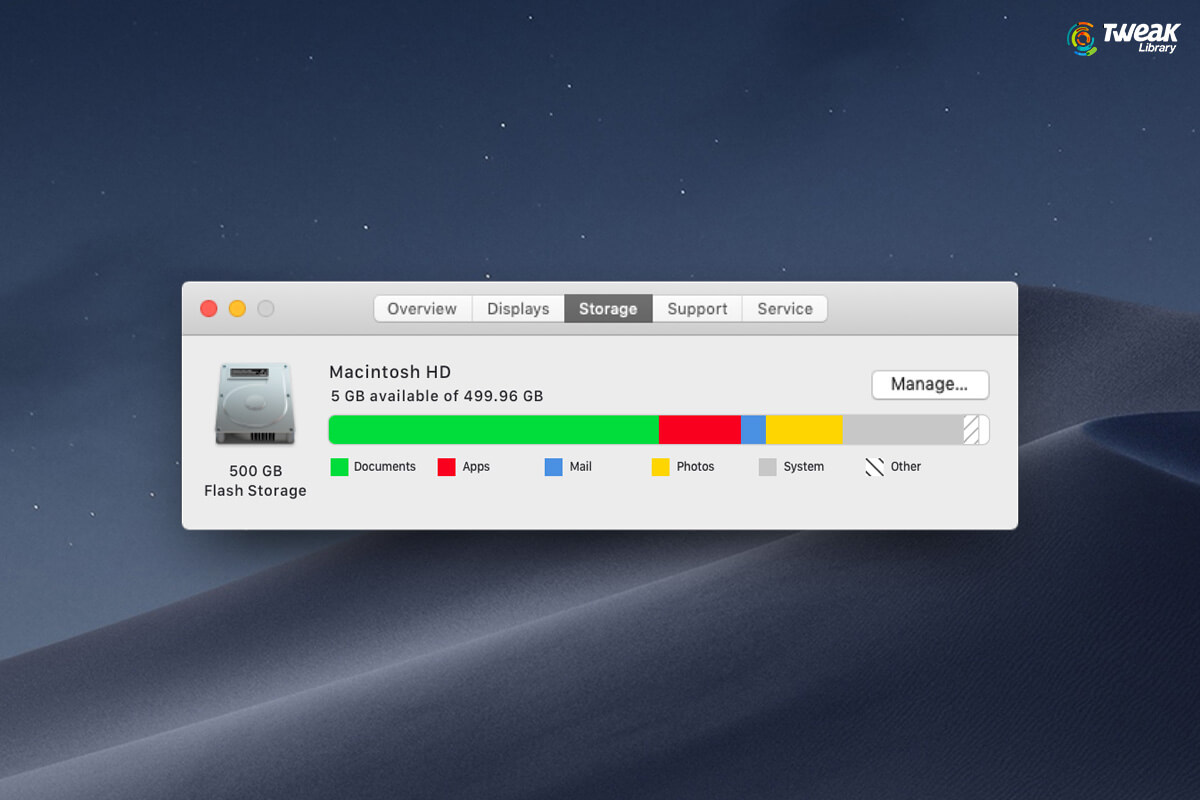Switch to the Displays tab
This screenshot has width=1200, height=800.
click(517, 308)
